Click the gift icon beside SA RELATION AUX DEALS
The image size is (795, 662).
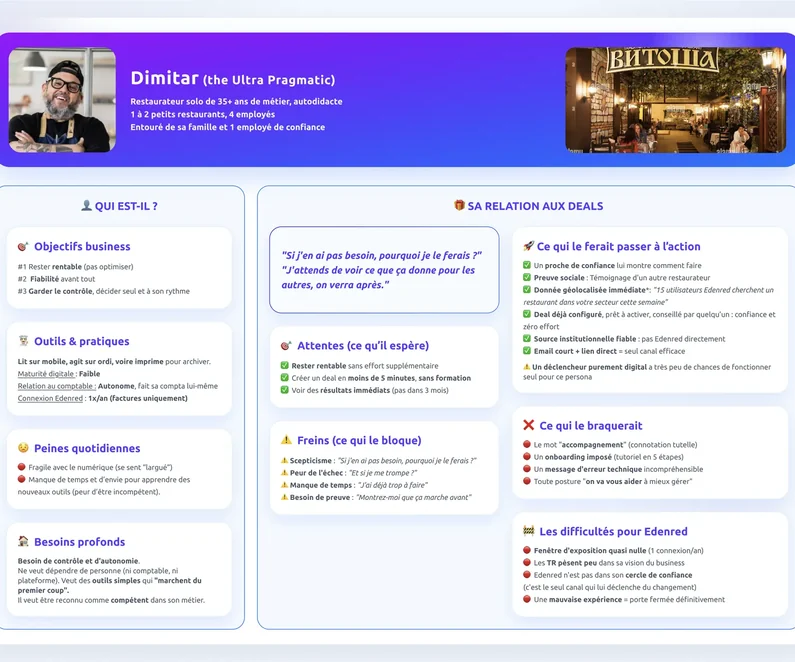click(459, 205)
